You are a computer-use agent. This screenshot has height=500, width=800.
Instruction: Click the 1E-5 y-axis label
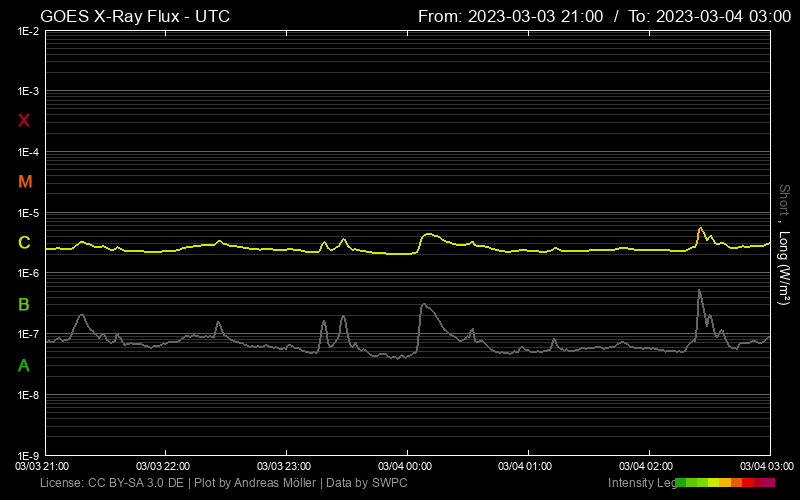click(x=29, y=213)
